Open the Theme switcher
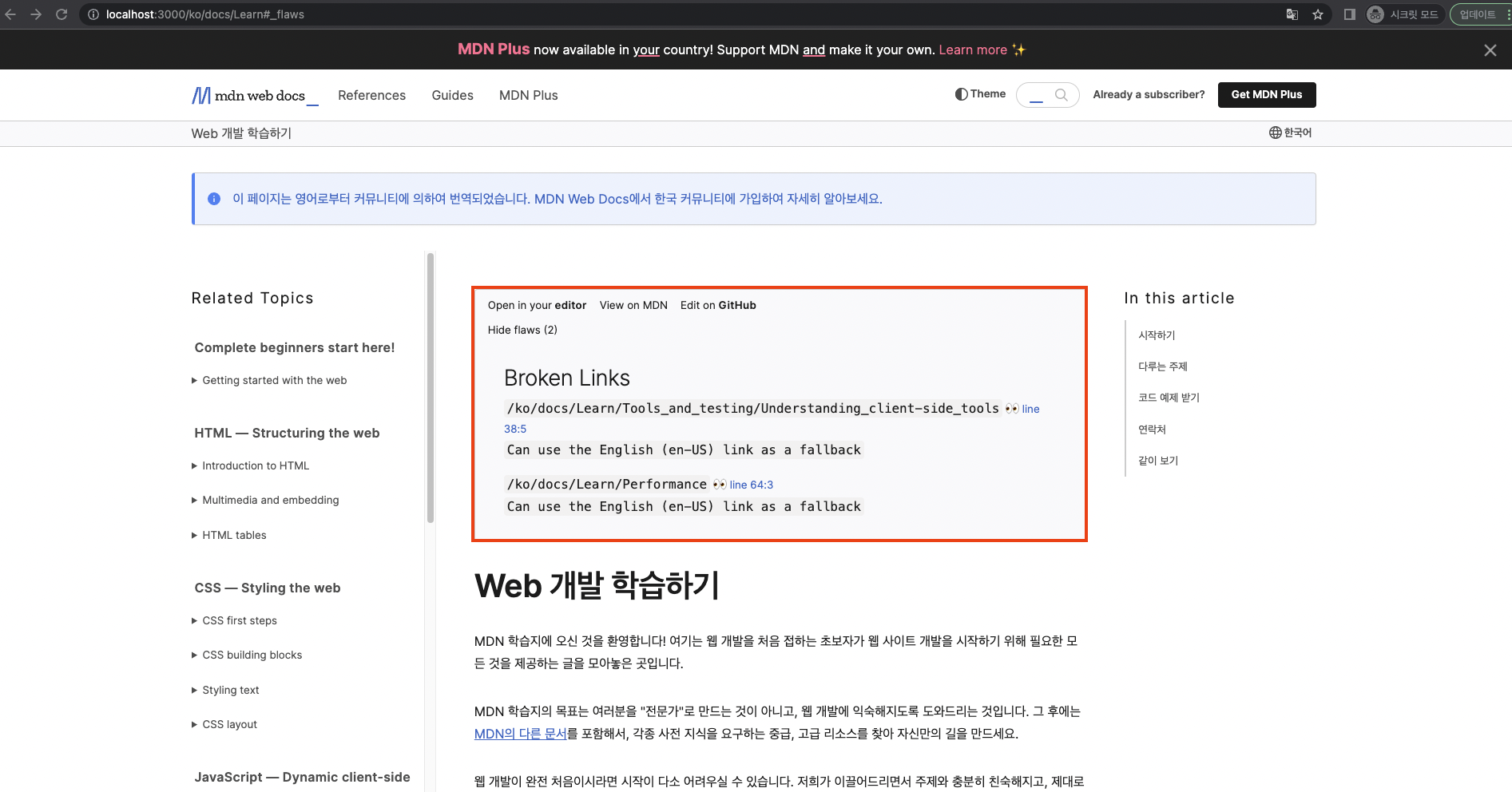 [x=980, y=94]
